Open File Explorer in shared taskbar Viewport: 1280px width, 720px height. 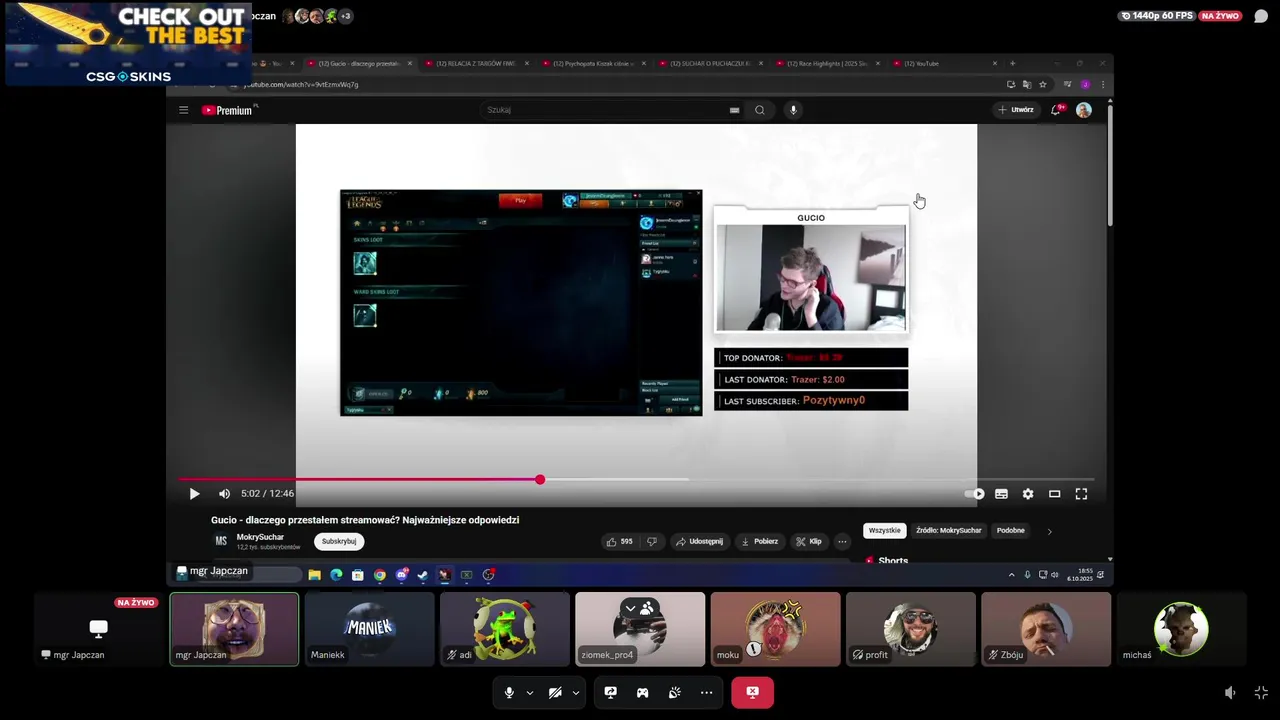pos(314,575)
